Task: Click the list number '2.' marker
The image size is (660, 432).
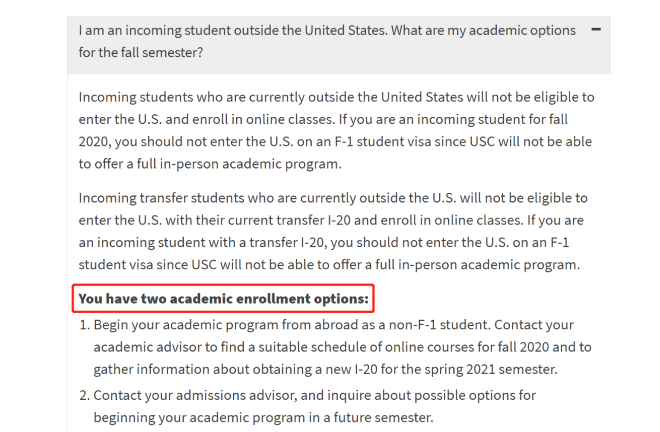Action: coord(85,395)
